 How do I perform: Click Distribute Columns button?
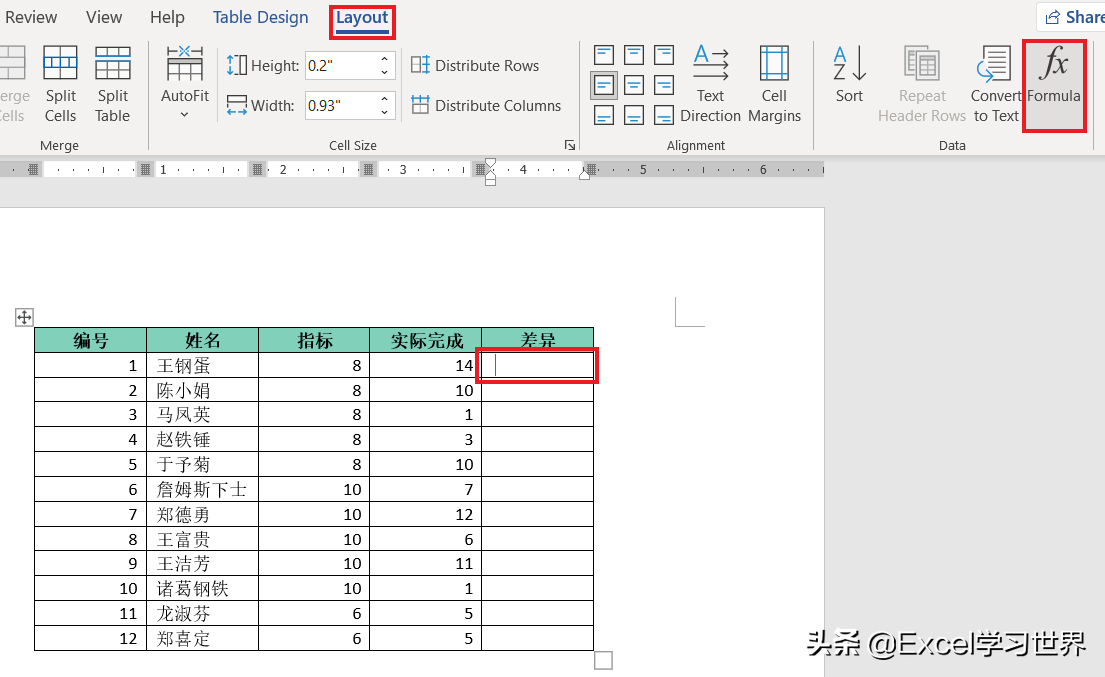486,105
